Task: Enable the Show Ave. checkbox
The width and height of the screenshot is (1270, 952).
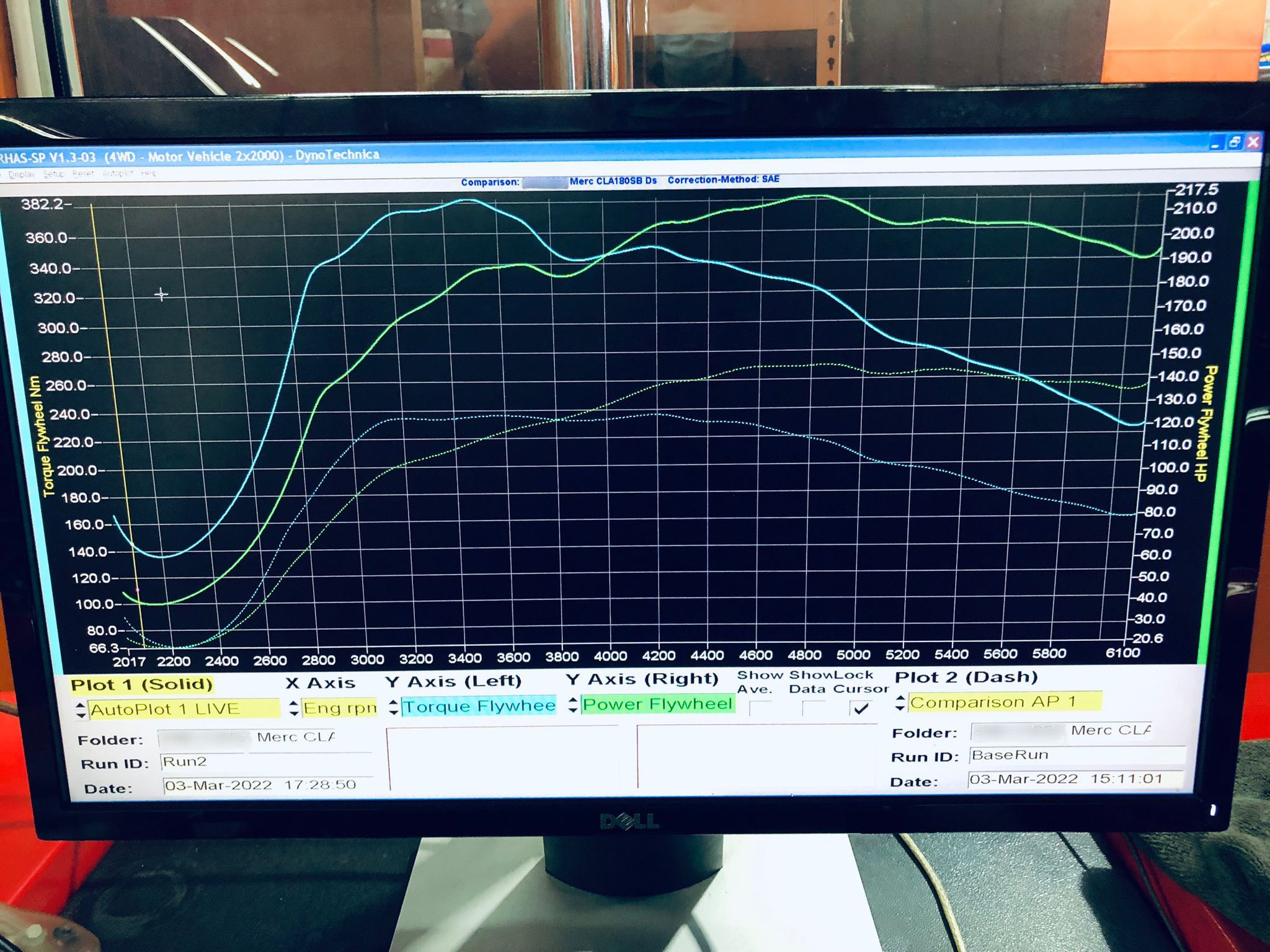Action: point(760,708)
